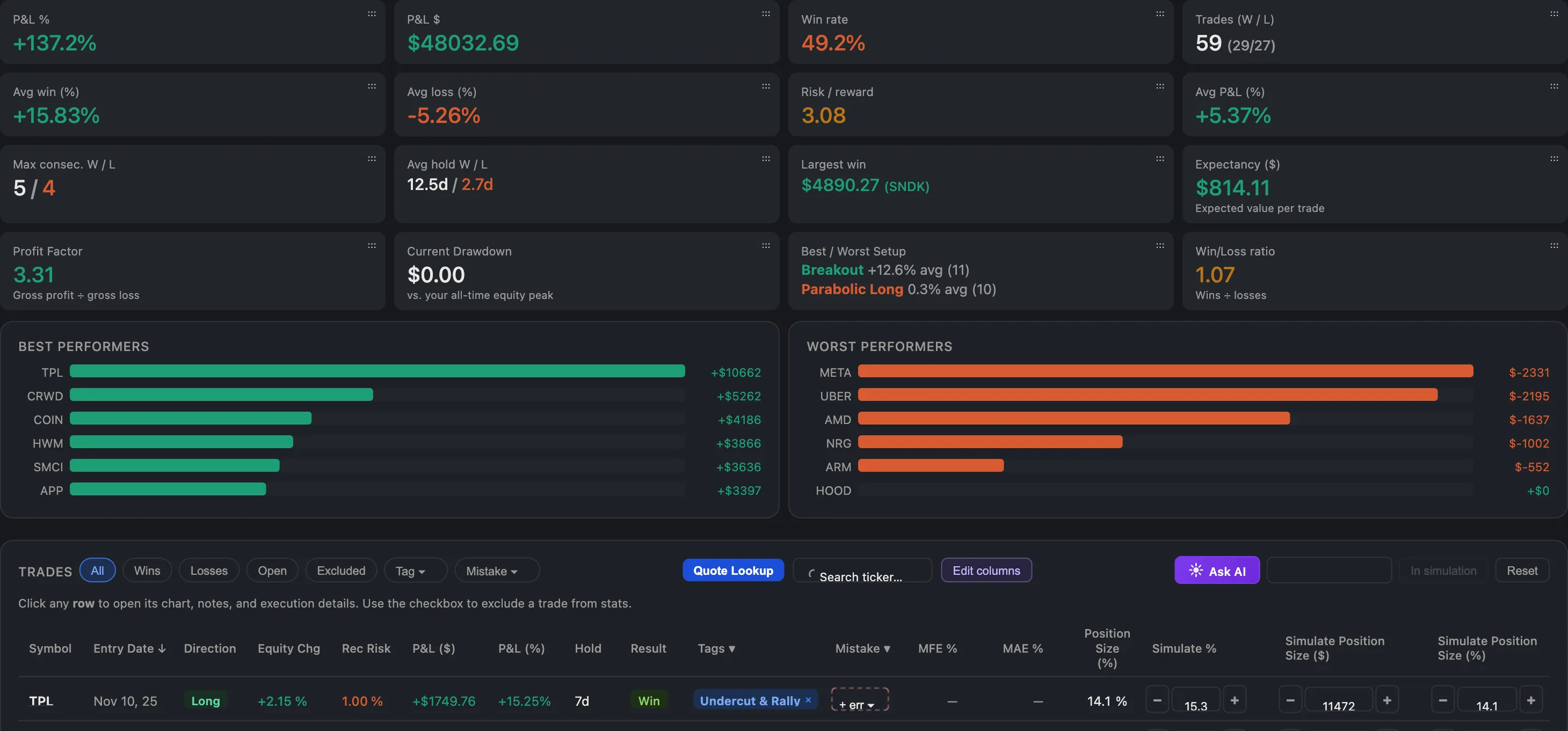1568x731 pixels.
Task: Filter trades by Losses
Action: coord(209,571)
